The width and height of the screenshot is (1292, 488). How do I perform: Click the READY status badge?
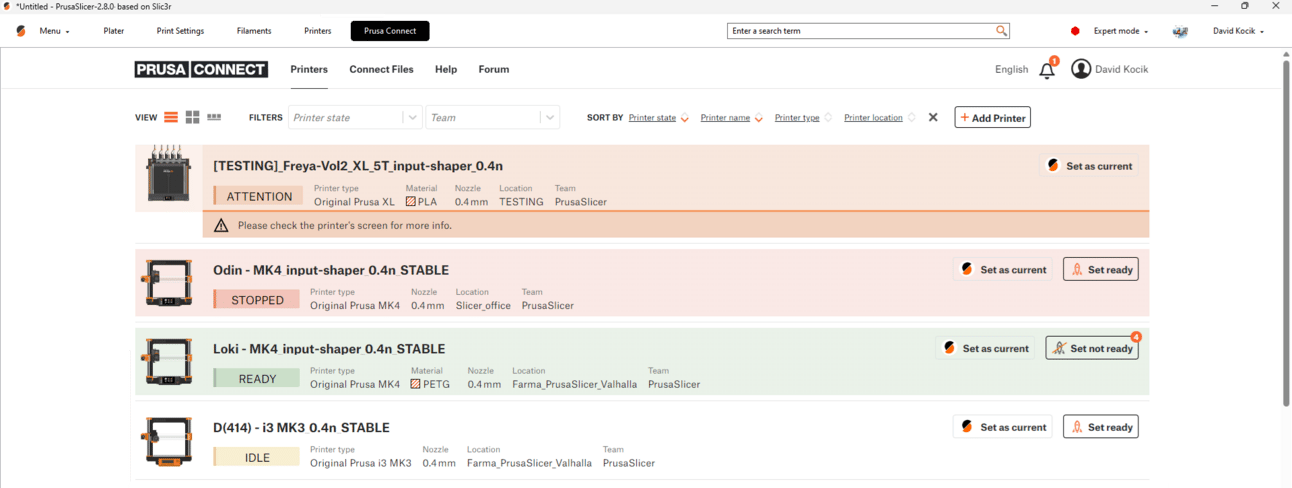click(257, 378)
